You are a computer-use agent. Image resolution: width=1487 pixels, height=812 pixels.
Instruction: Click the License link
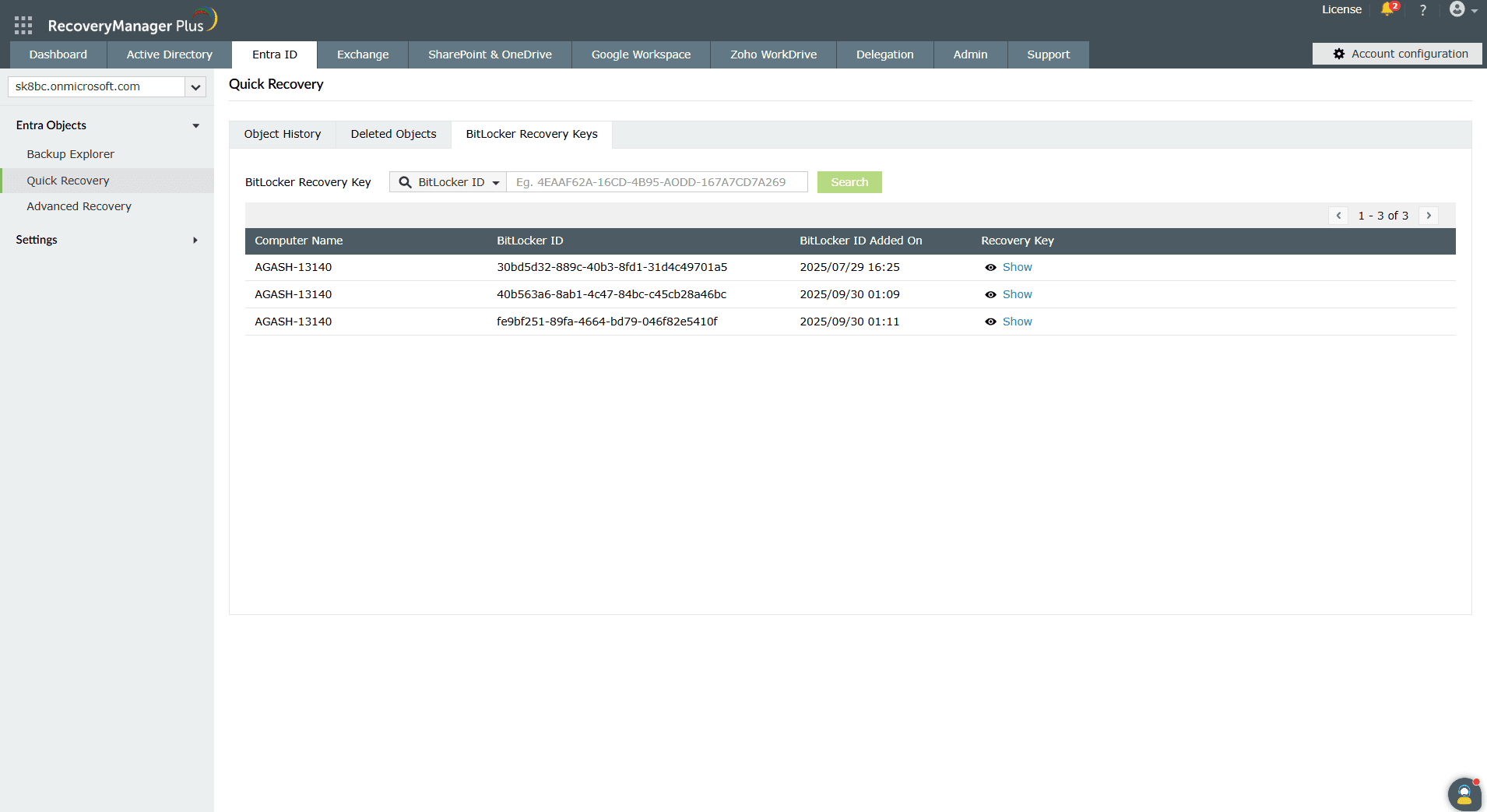point(1342,9)
